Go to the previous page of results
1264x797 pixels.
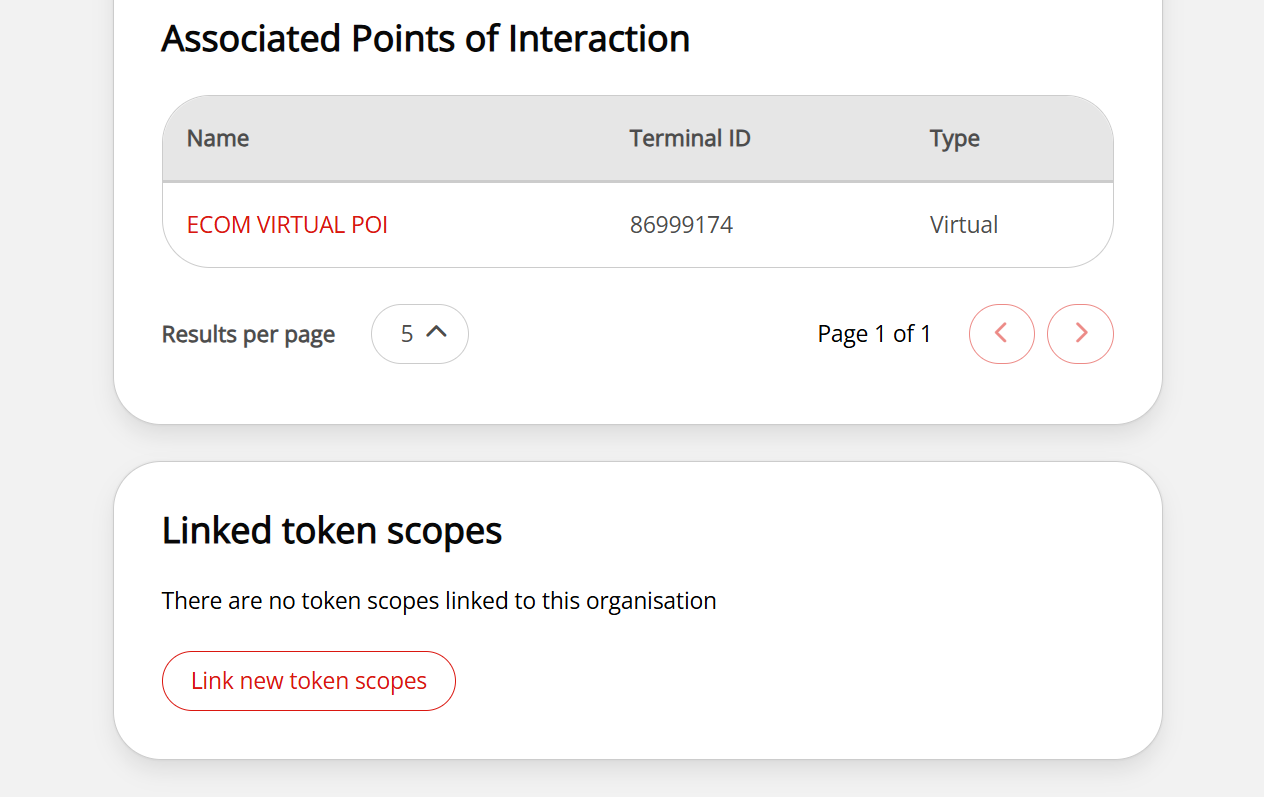[x=1001, y=334]
